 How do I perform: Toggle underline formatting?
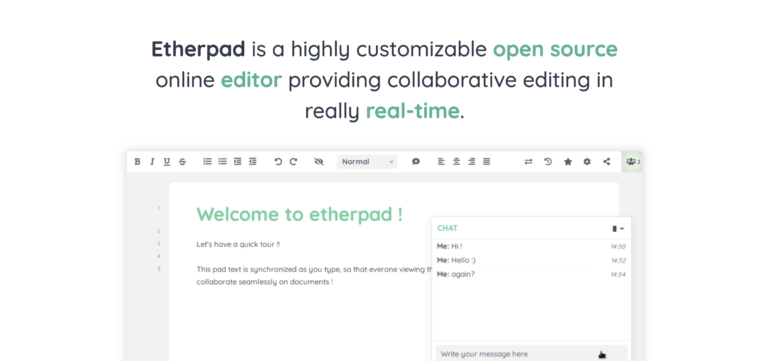click(167, 162)
